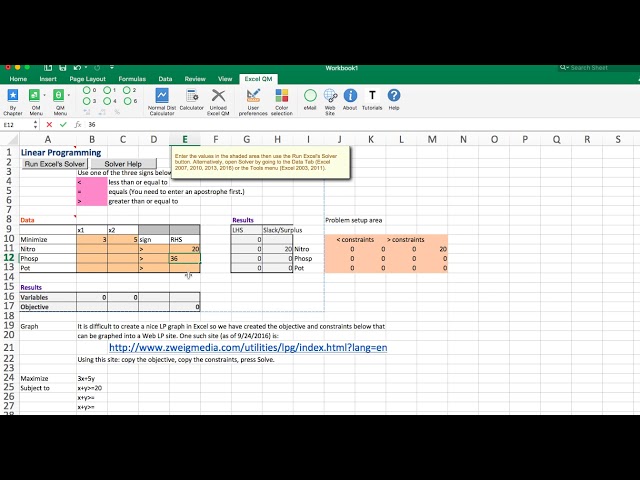Open Tutorials from the ribbon

(x=372, y=95)
